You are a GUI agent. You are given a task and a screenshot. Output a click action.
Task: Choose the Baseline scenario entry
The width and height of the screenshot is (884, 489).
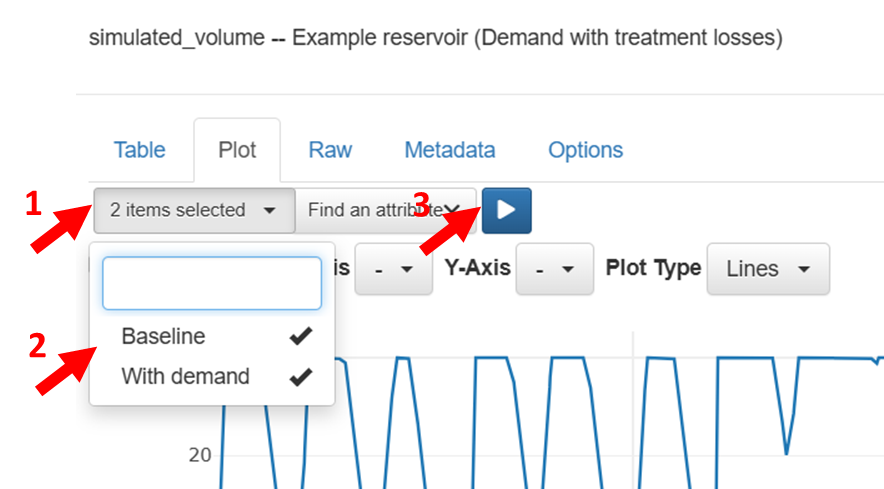163,337
